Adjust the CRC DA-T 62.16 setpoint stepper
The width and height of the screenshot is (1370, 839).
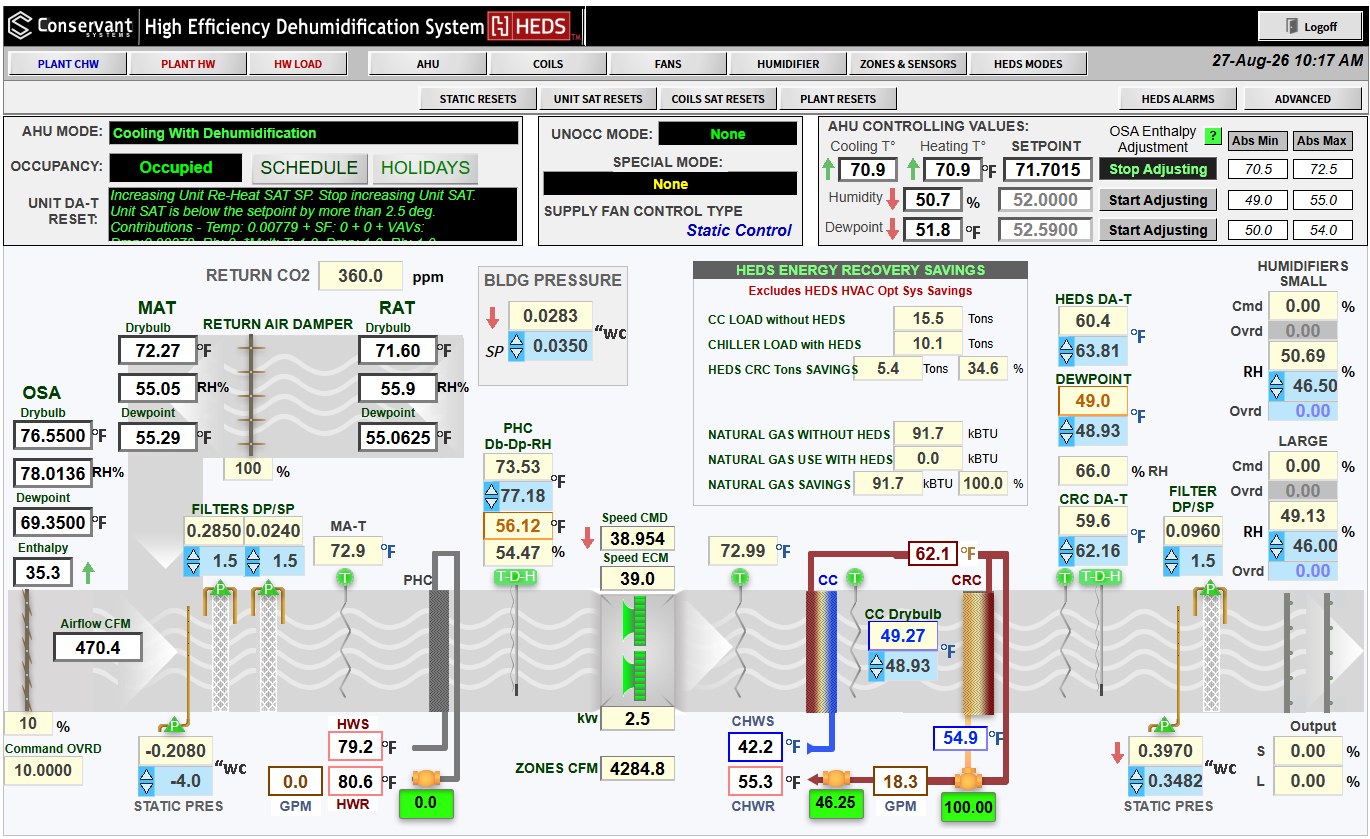click(x=1067, y=551)
